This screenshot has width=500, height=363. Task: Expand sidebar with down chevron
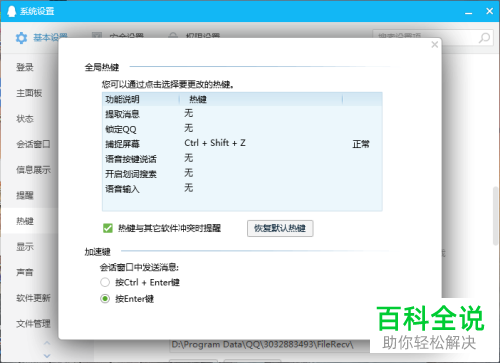point(47,355)
